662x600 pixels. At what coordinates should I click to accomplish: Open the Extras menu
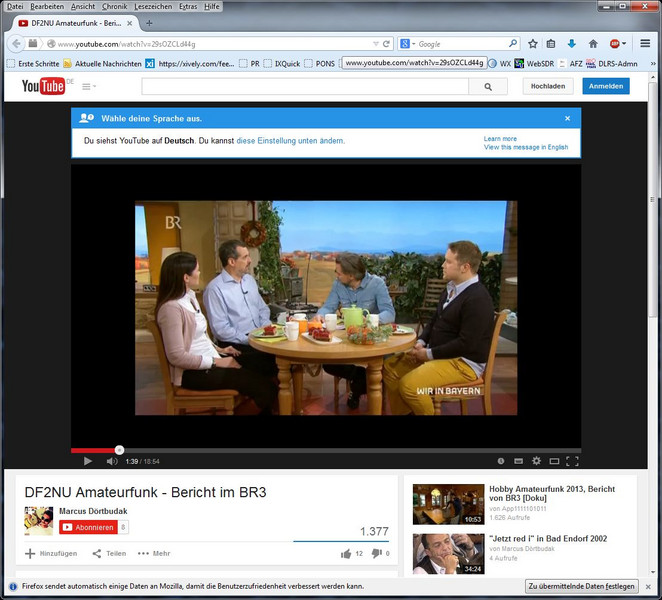click(x=188, y=6)
